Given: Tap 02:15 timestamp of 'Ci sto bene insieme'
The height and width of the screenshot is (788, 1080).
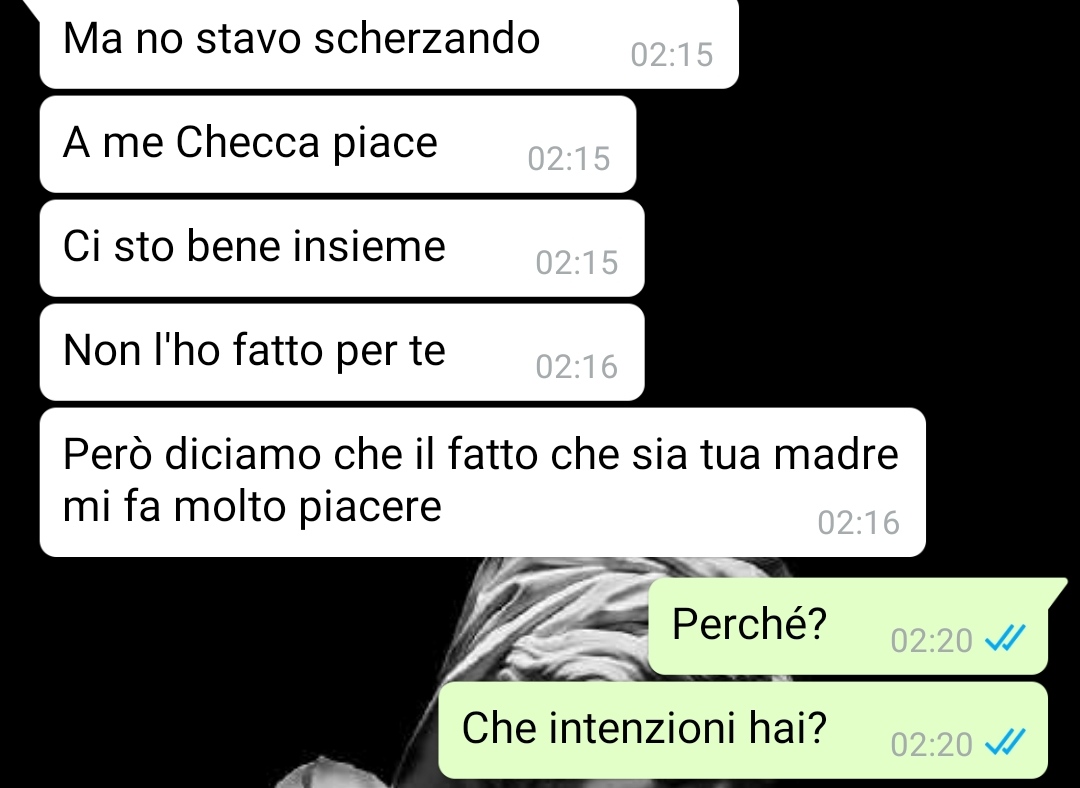Looking at the screenshot, I should pyautogui.click(x=577, y=263).
